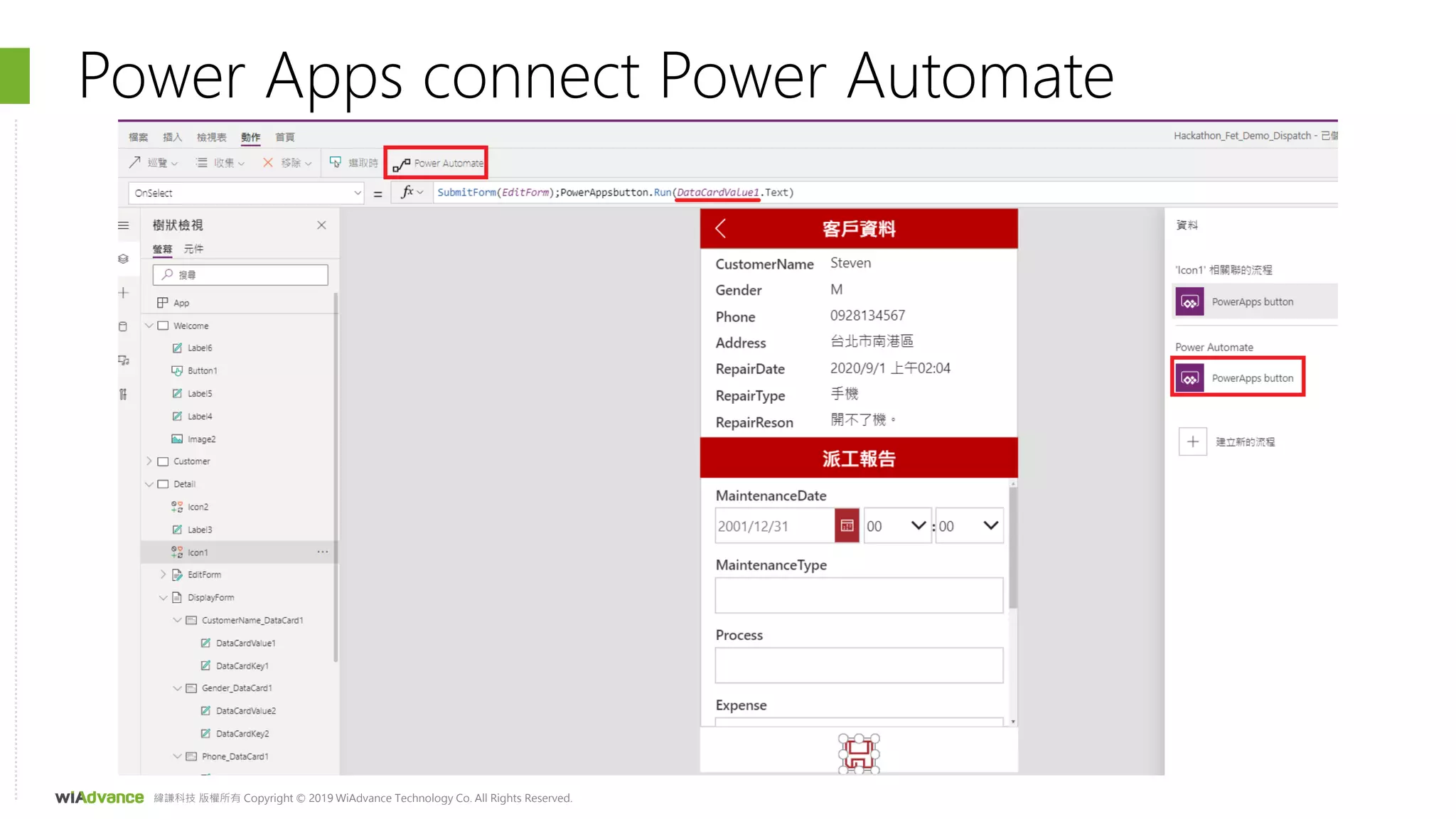This screenshot has width=1456, height=819.
Task: Switch to the 檢視表 tab
Action: click(211, 137)
